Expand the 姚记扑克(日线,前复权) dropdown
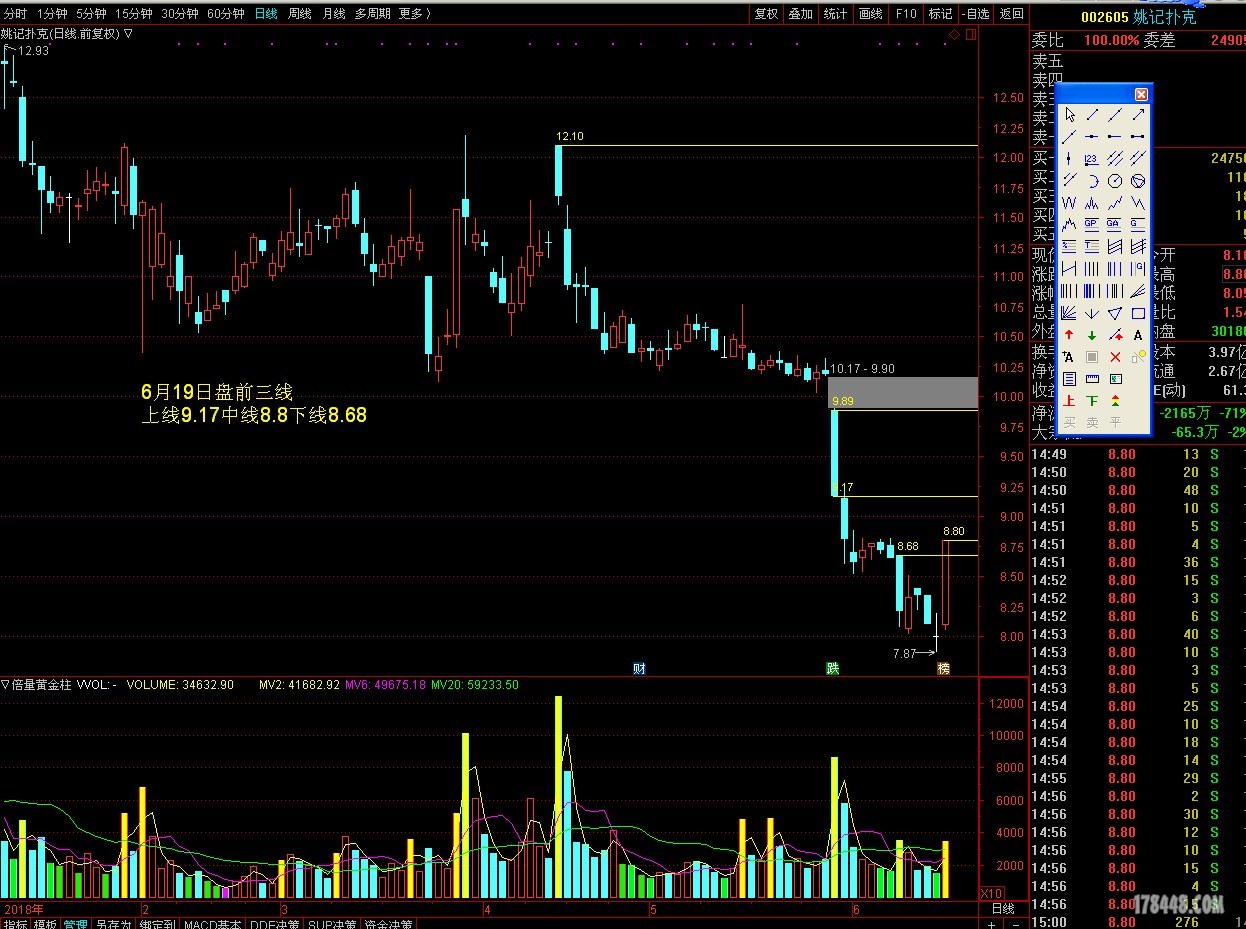The width and height of the screenshot is (1246, 929). click(128, 33)
